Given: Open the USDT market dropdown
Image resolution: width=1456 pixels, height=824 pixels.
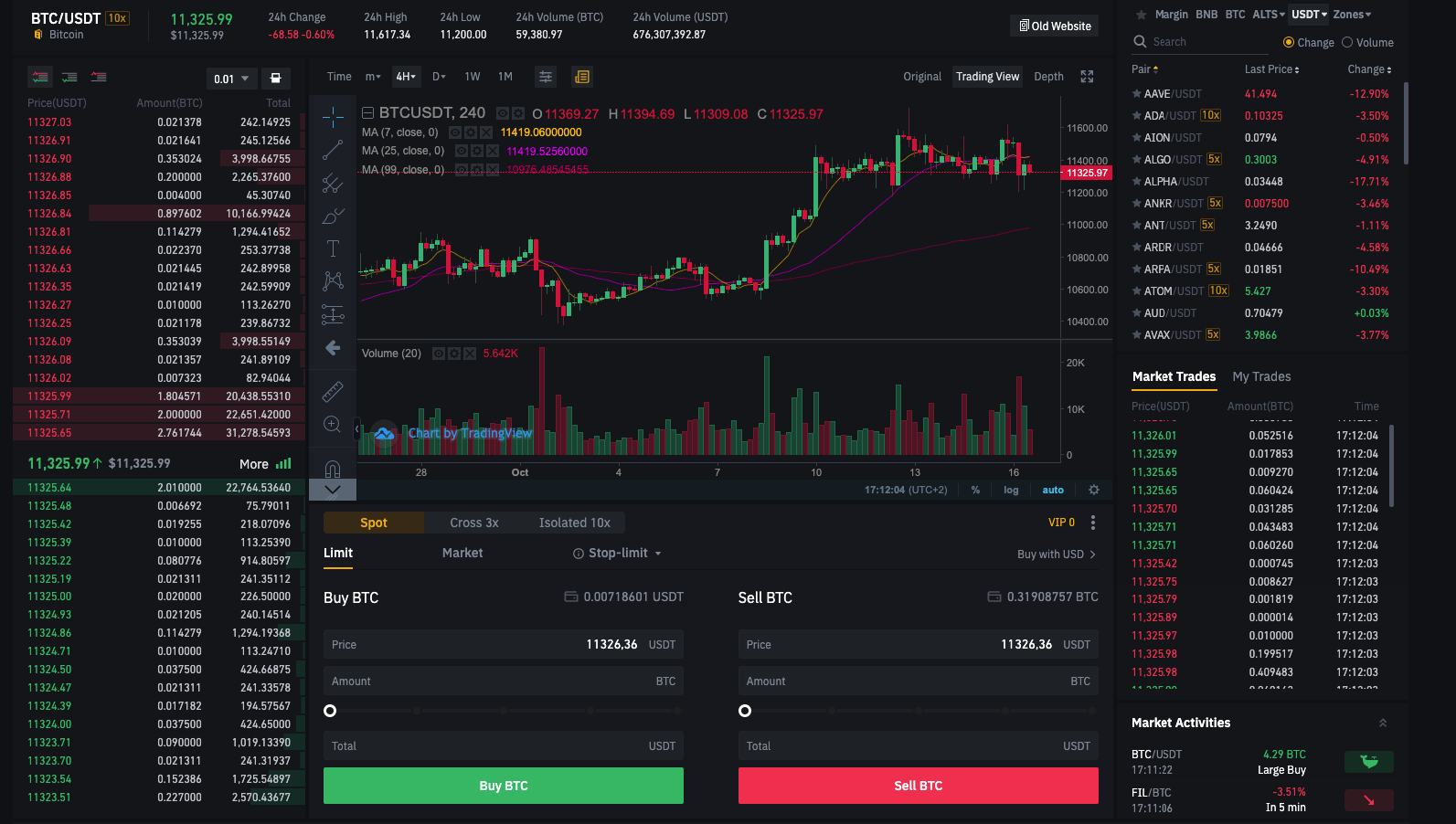Looking at the screenshot, I should pyautogui.click(x=1309, y=15).
